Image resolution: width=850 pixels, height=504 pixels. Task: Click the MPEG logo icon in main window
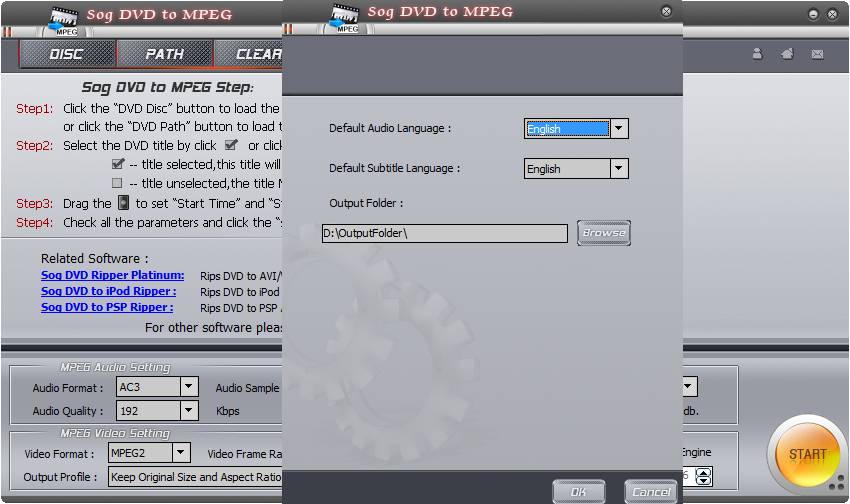click(x=64, y=22)
